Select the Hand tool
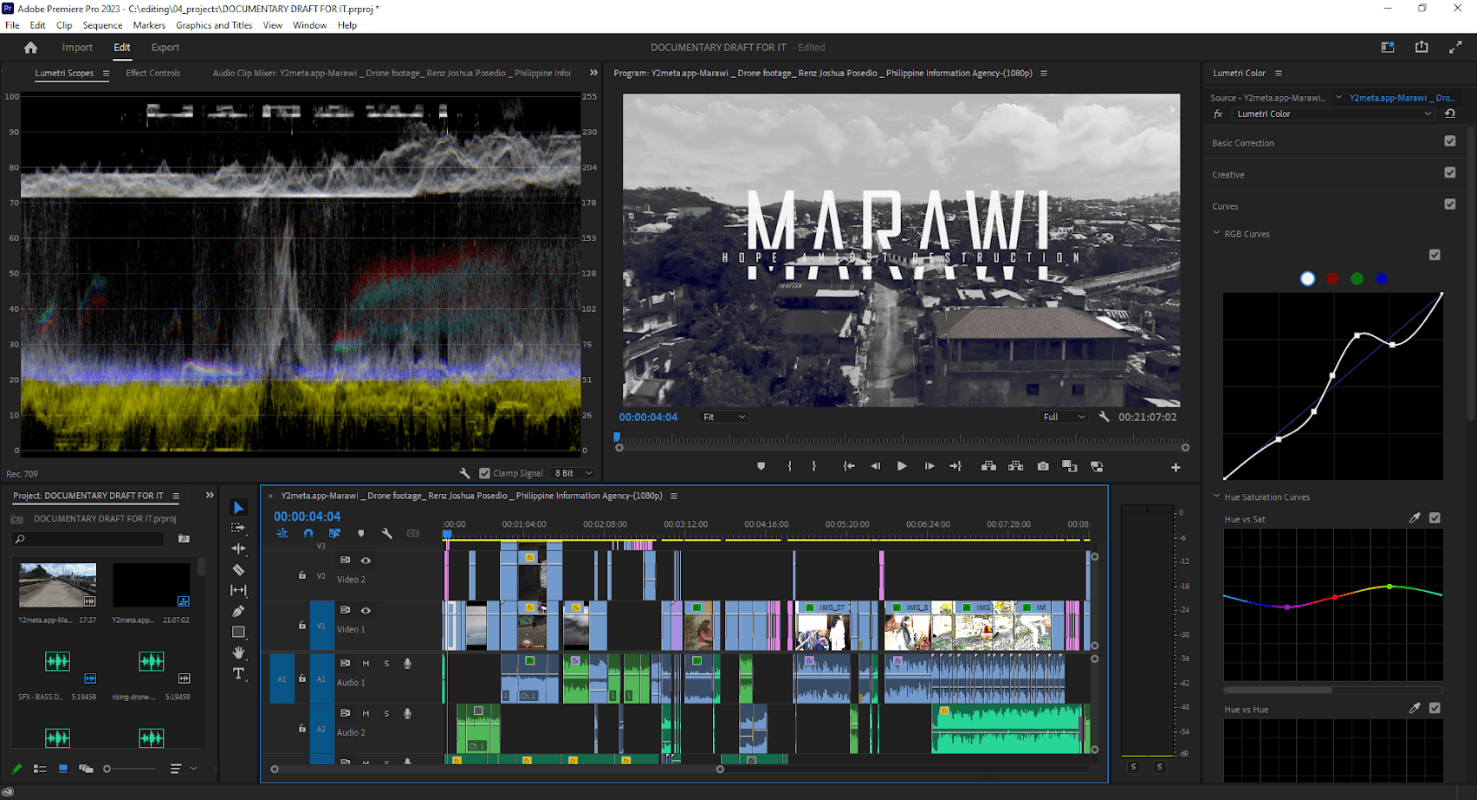Viewport: 1477px width, 800px height. [x=238, y=653]
